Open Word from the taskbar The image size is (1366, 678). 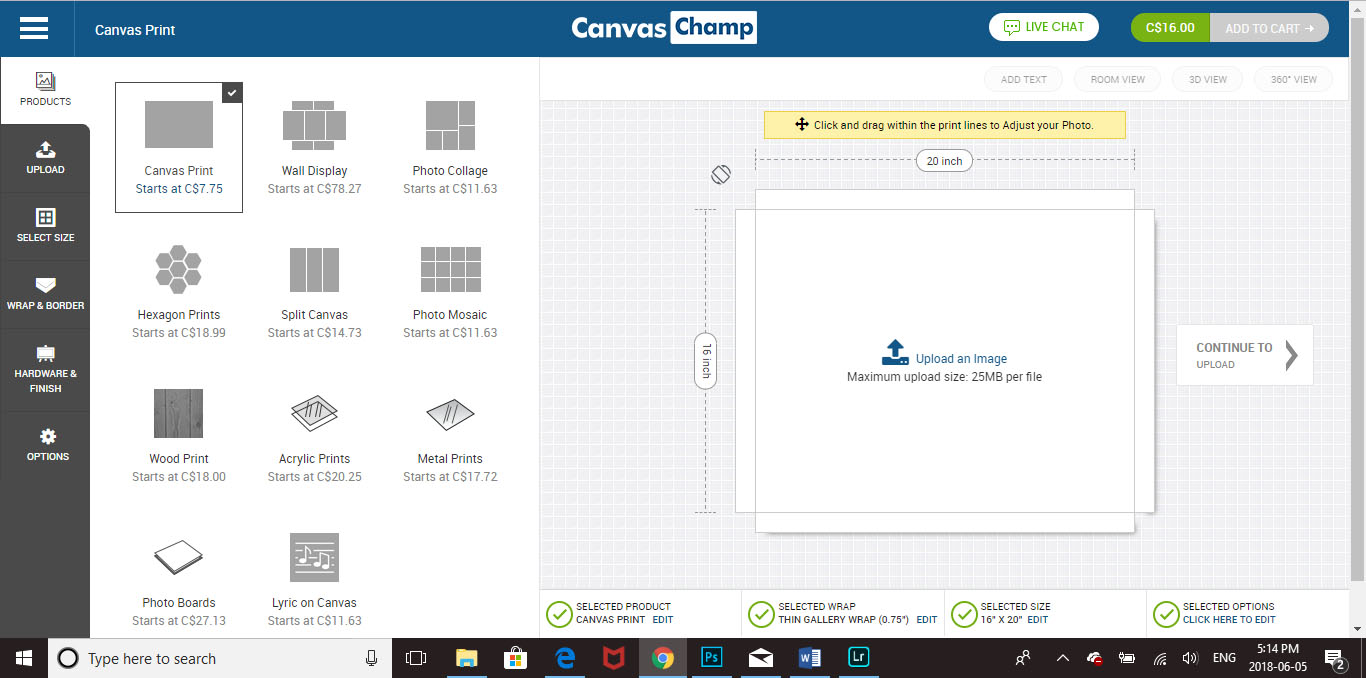[809, 658]
